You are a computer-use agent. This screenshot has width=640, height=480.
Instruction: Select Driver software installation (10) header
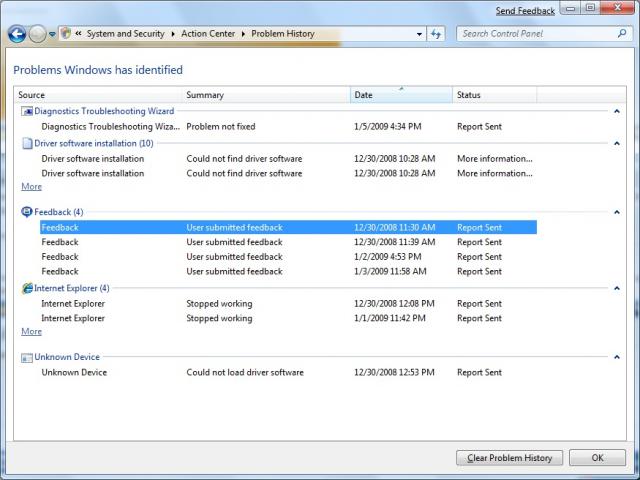tap(94, 143)
